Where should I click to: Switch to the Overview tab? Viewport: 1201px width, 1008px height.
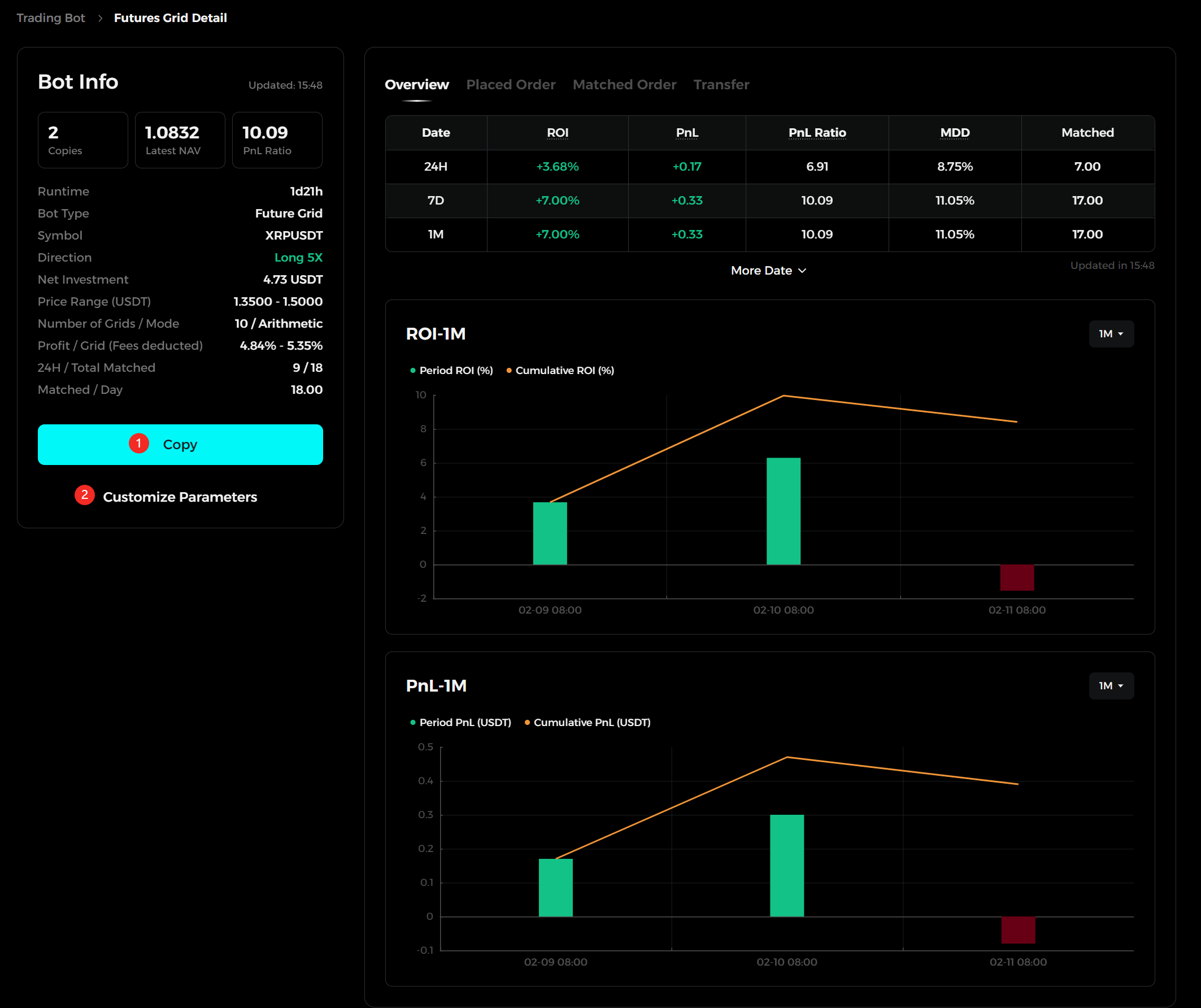tap(417, 85)
